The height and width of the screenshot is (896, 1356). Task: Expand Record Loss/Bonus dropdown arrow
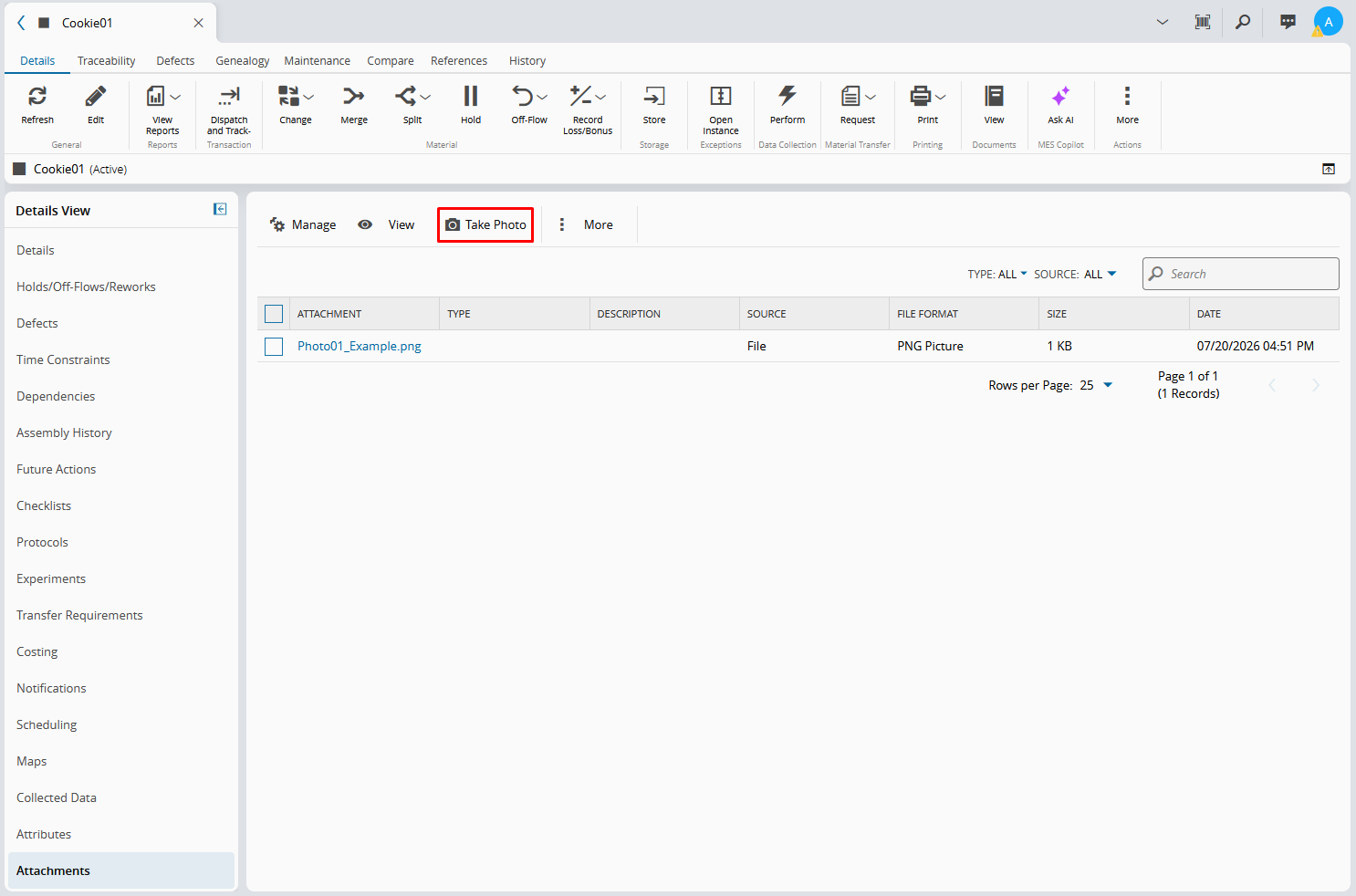[x=600, y=97]
